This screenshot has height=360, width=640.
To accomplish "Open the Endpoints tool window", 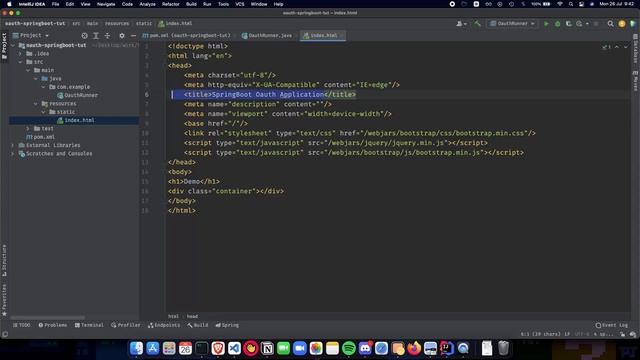I will [x=164, y=325].
